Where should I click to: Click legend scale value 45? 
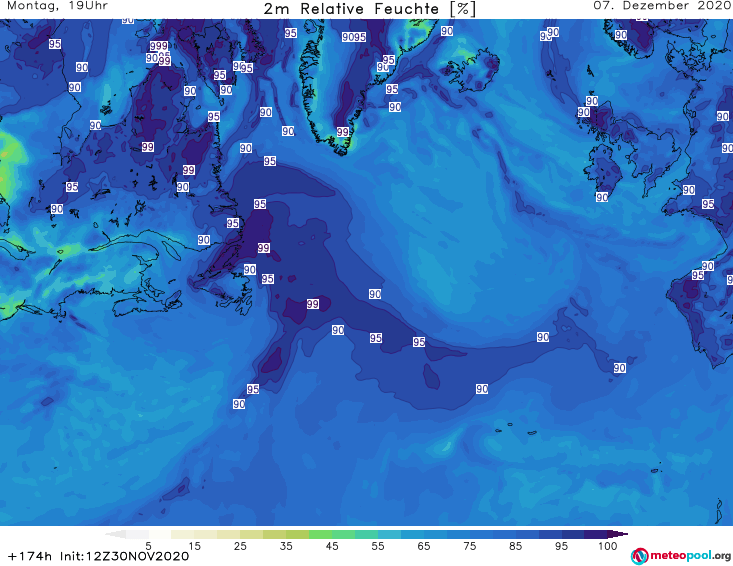(x=332, y=546)
